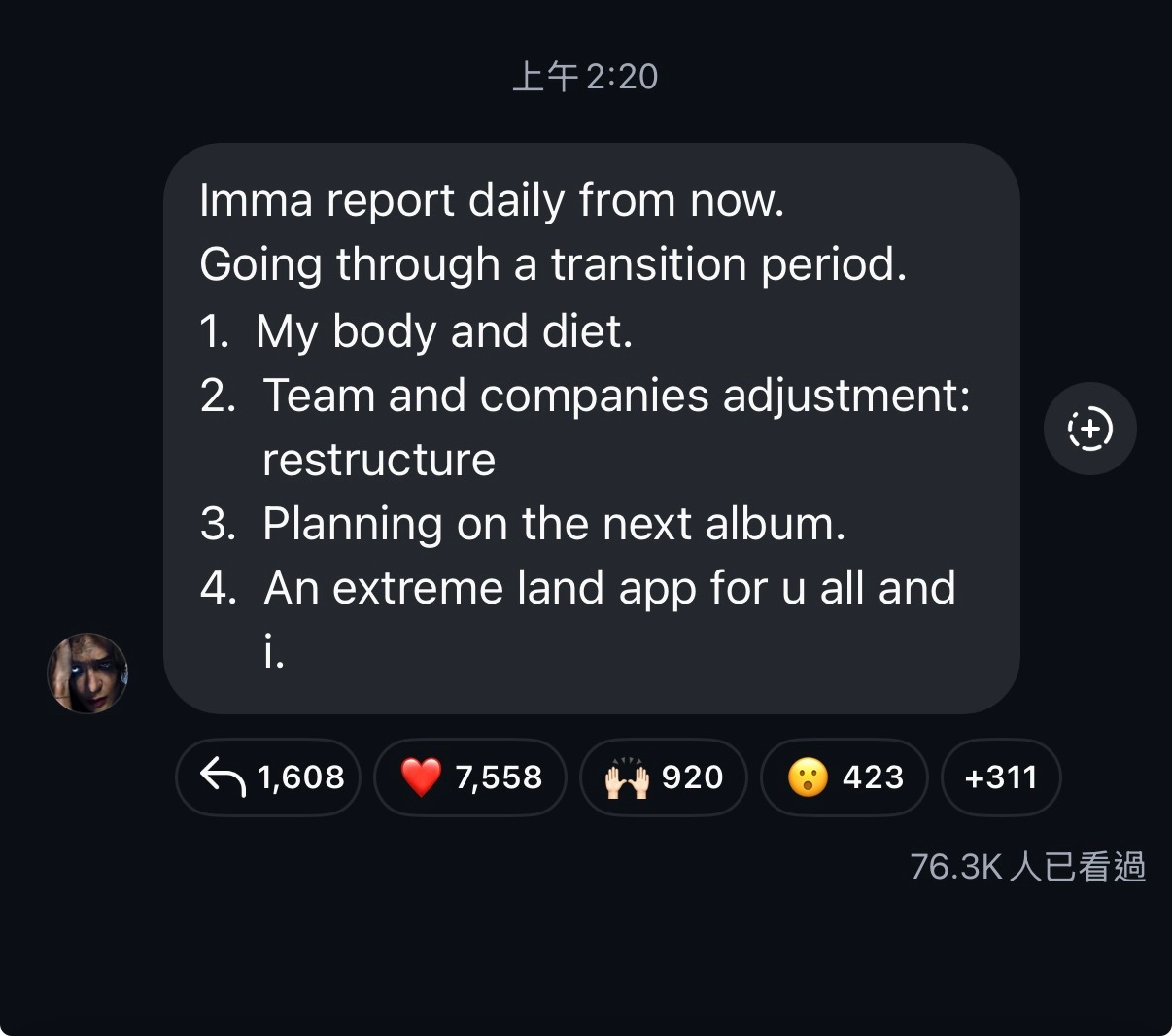Select the line 'Imma report daily from now.'
The height and width of the screenshot is (1036, 1172).
point(492,201)
